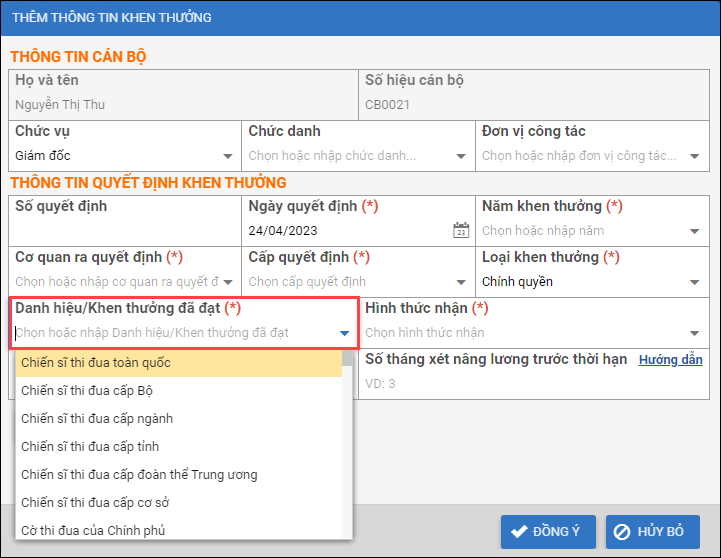Screen dimensions: 721x558
Task: Open Cấp quyết định dropdown
Action: (461, 282)
